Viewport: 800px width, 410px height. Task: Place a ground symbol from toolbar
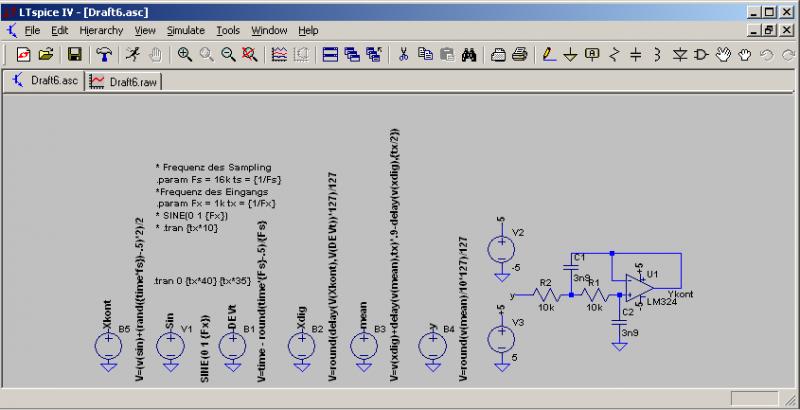tap(570, 55)
